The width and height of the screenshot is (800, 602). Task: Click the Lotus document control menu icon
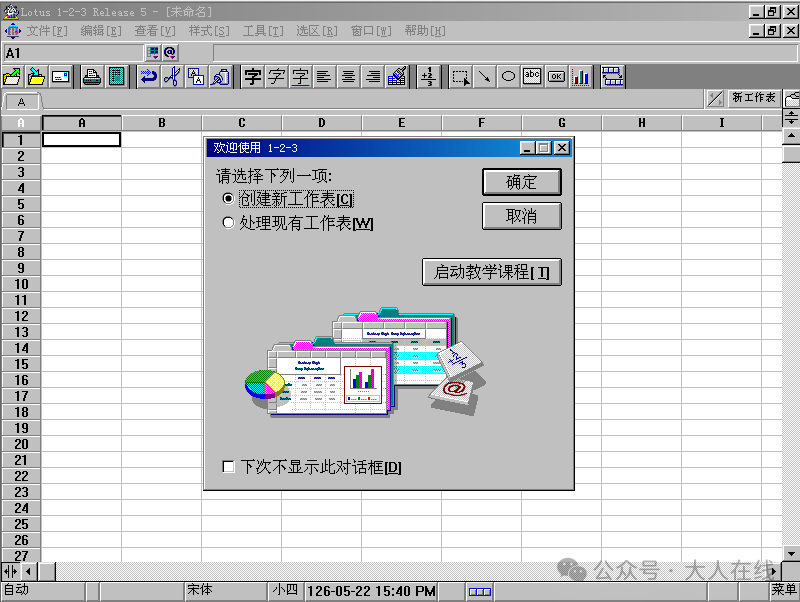(13, 31)
